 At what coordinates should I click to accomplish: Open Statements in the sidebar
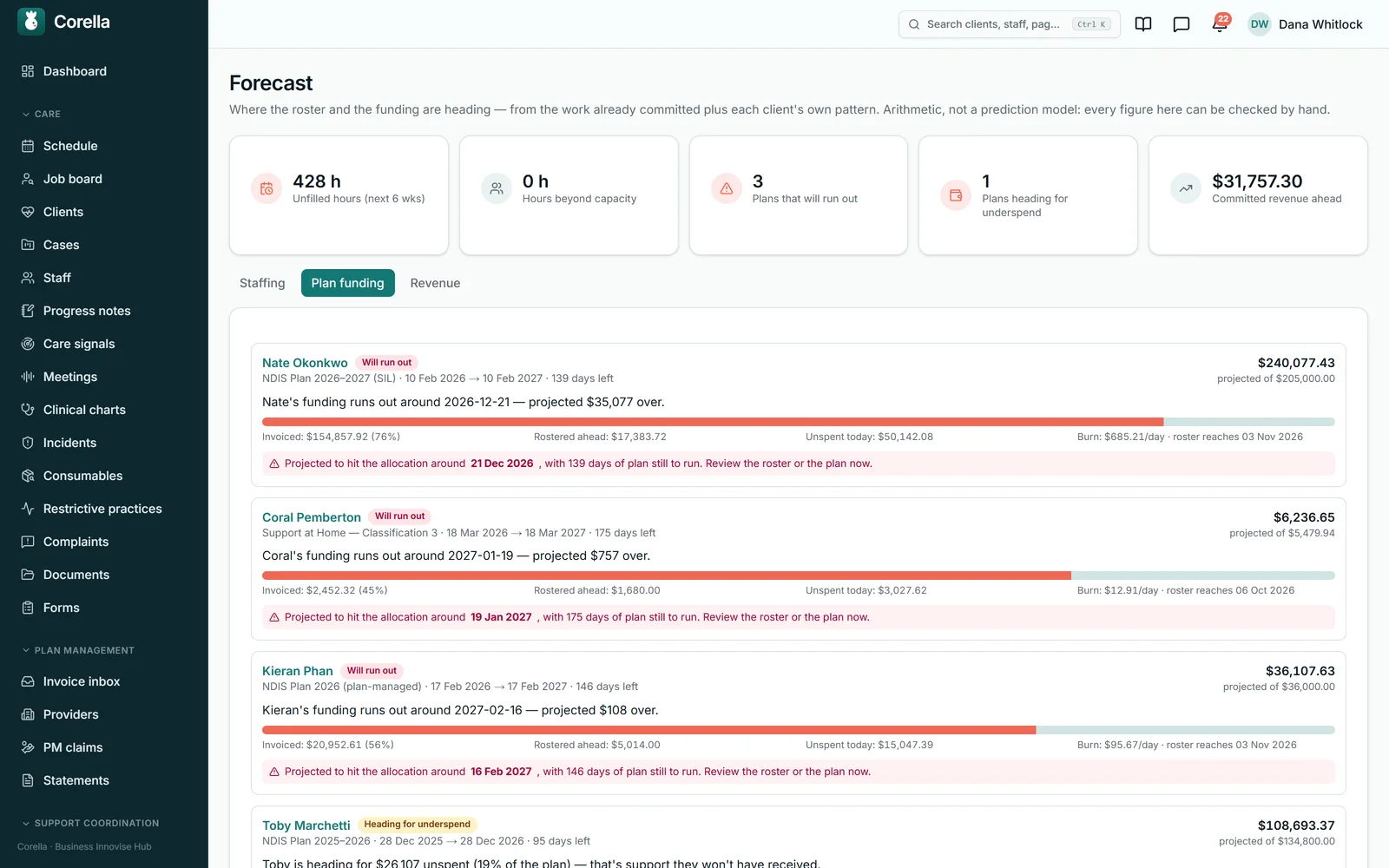pyautogui.click(x=104, y=780)
